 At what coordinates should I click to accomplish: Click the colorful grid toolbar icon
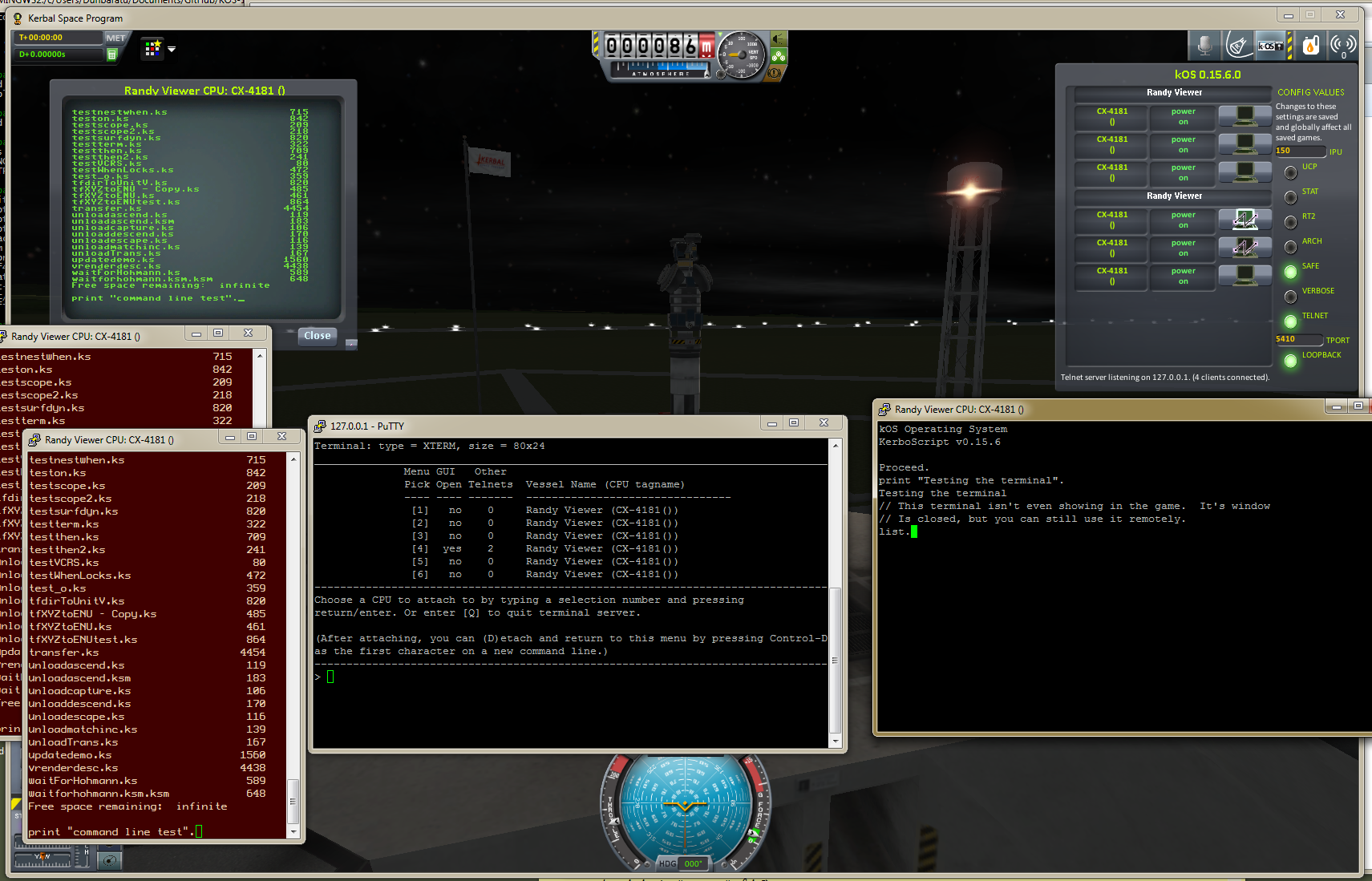coord(152,49)
